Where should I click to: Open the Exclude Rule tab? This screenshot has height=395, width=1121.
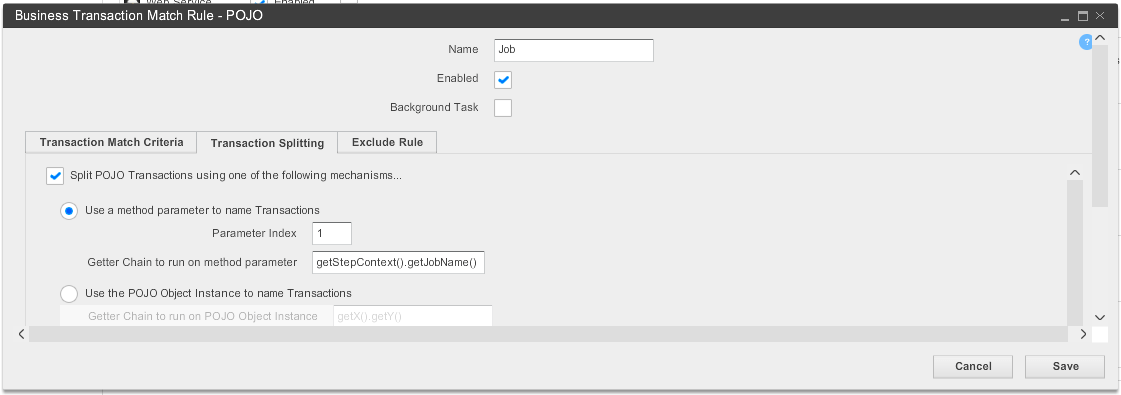pyautogui.click(x=387, y=142)
